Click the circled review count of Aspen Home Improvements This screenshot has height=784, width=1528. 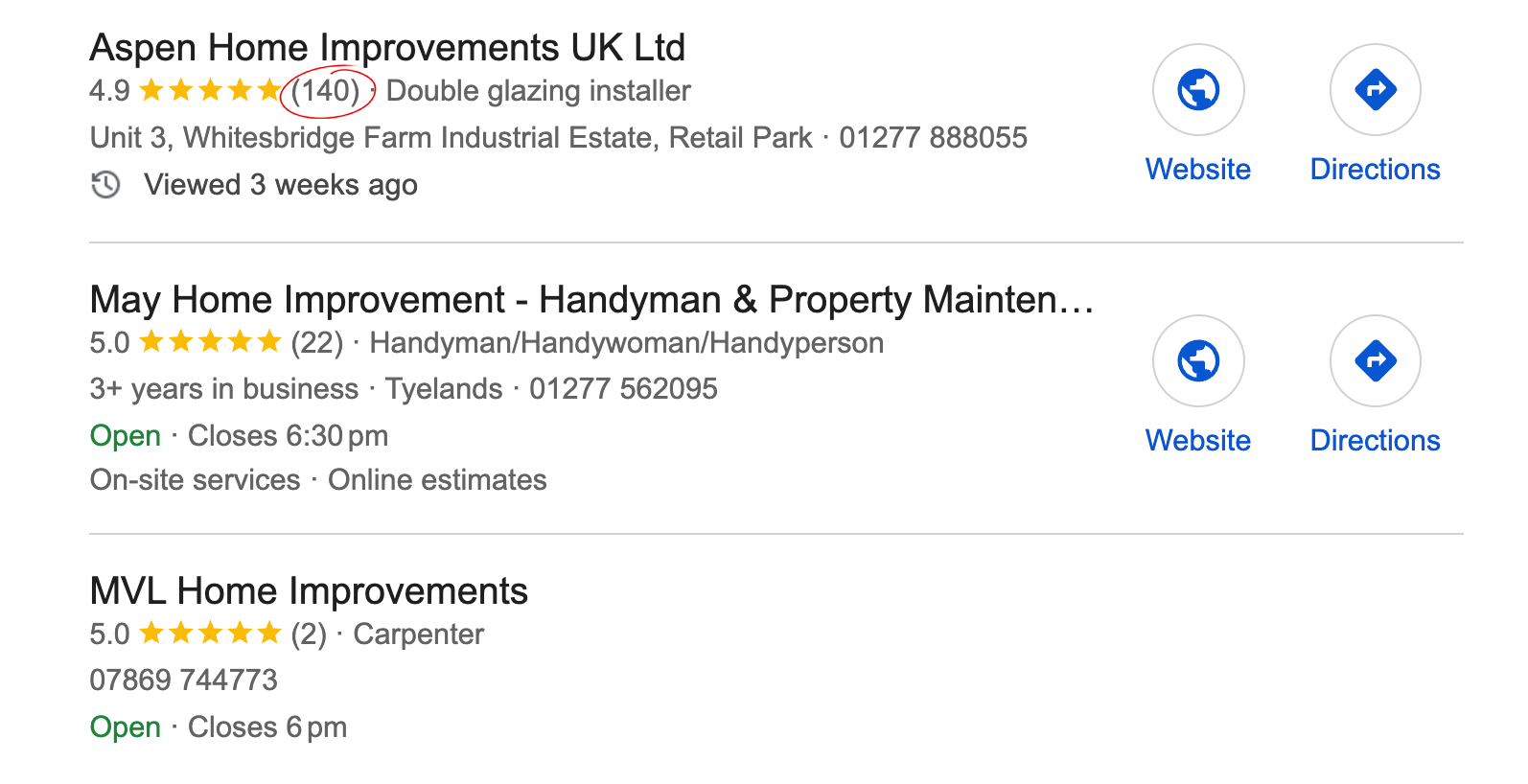coord(327,90)
